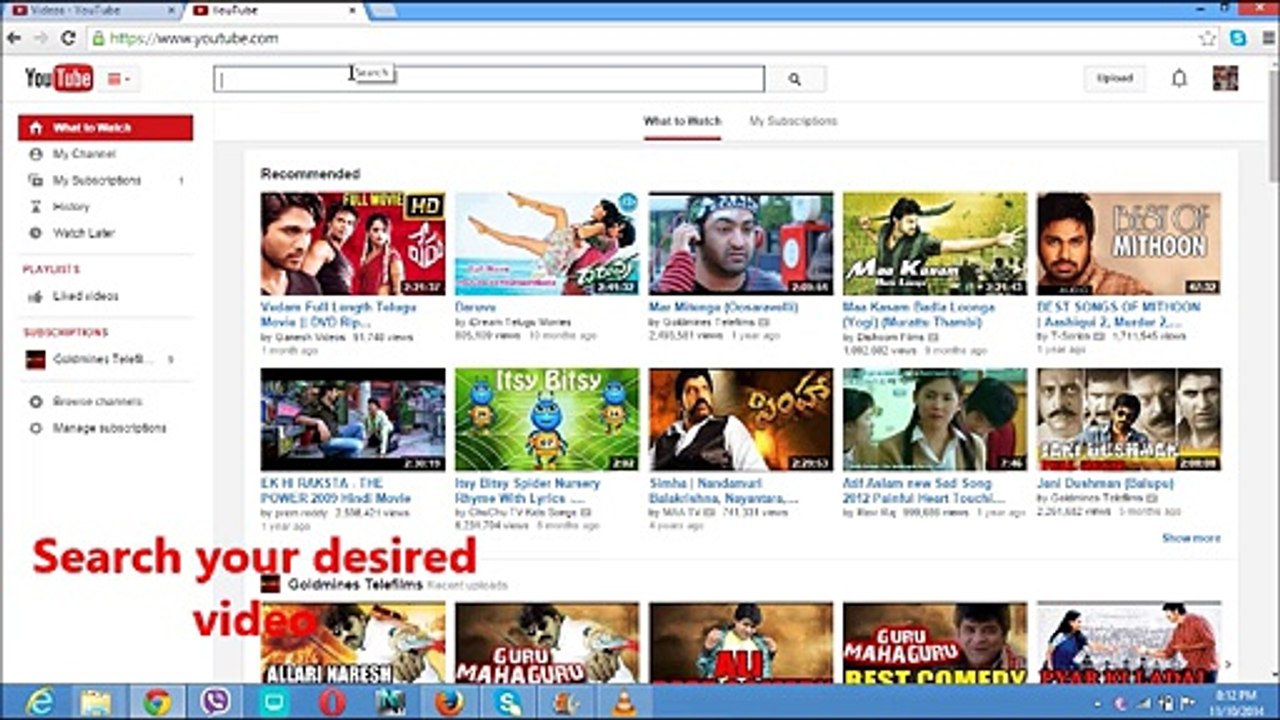The height and width of the screenshot is (720, 1280).
Task: Open History via the hourglass icon
Action: click(x=36, y=207)
